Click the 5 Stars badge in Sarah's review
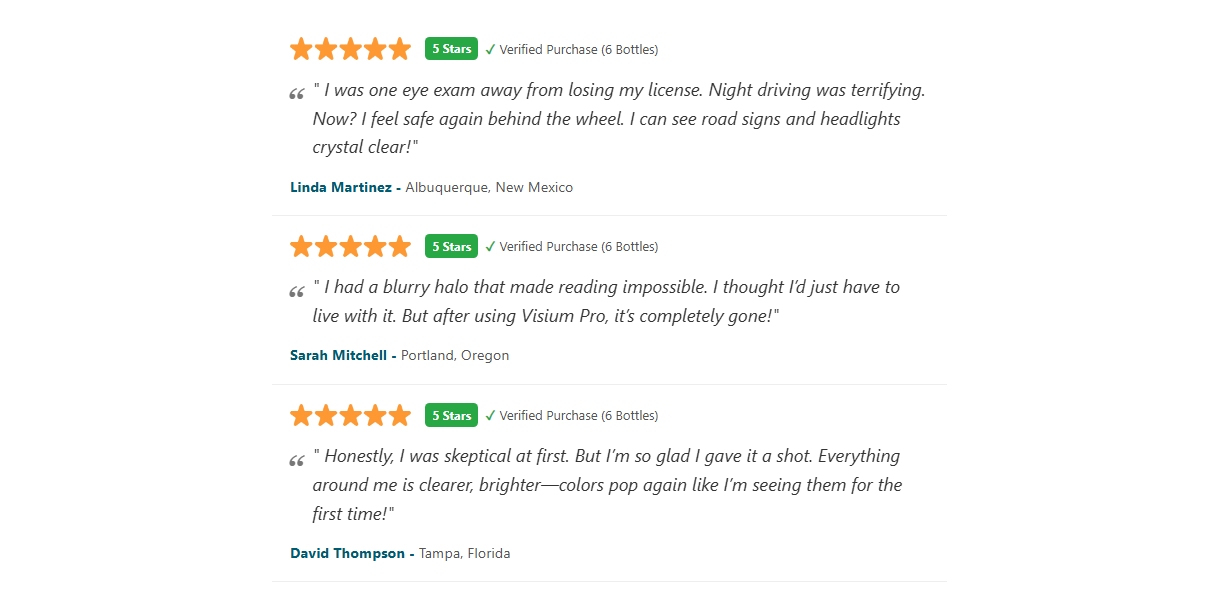 coord(451,246)
